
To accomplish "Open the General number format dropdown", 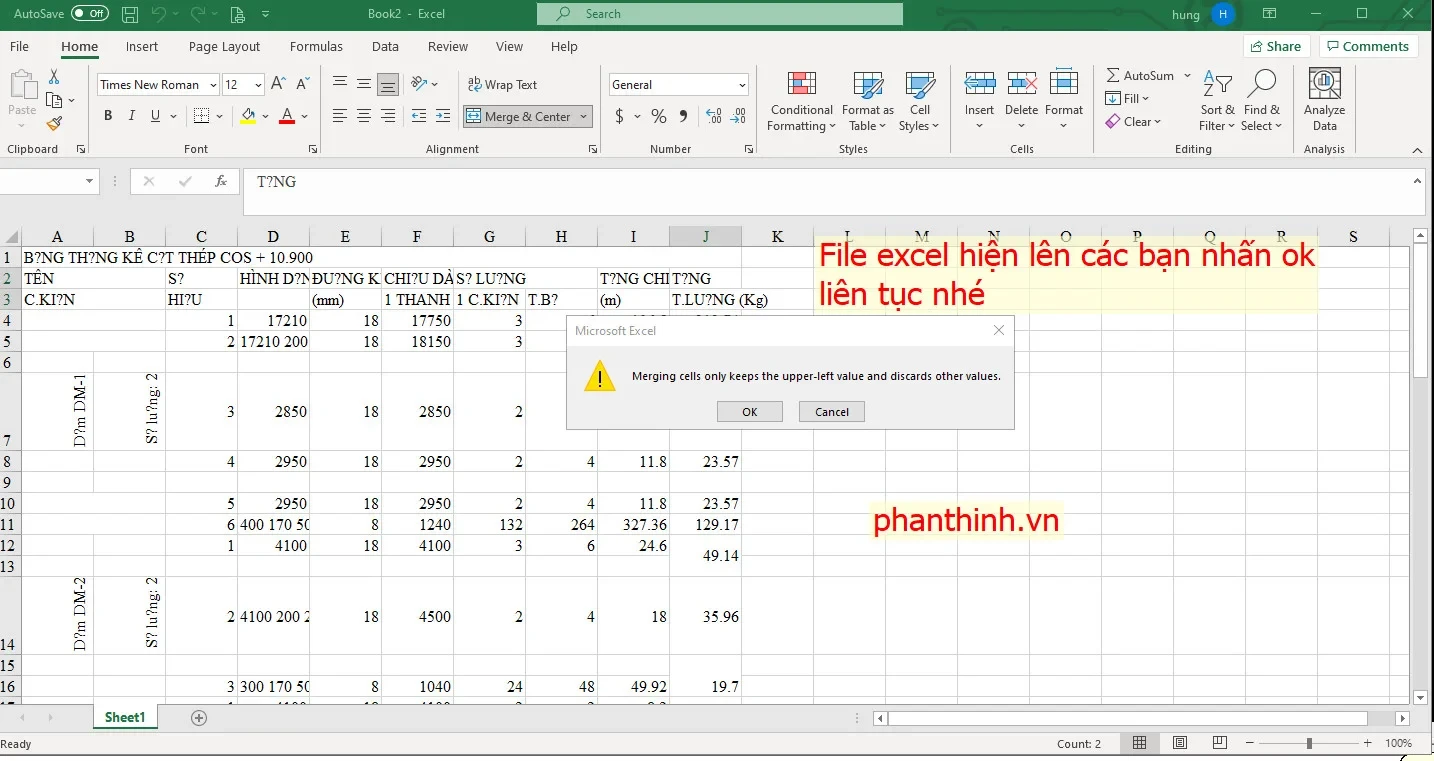I will tap(741, 85).
